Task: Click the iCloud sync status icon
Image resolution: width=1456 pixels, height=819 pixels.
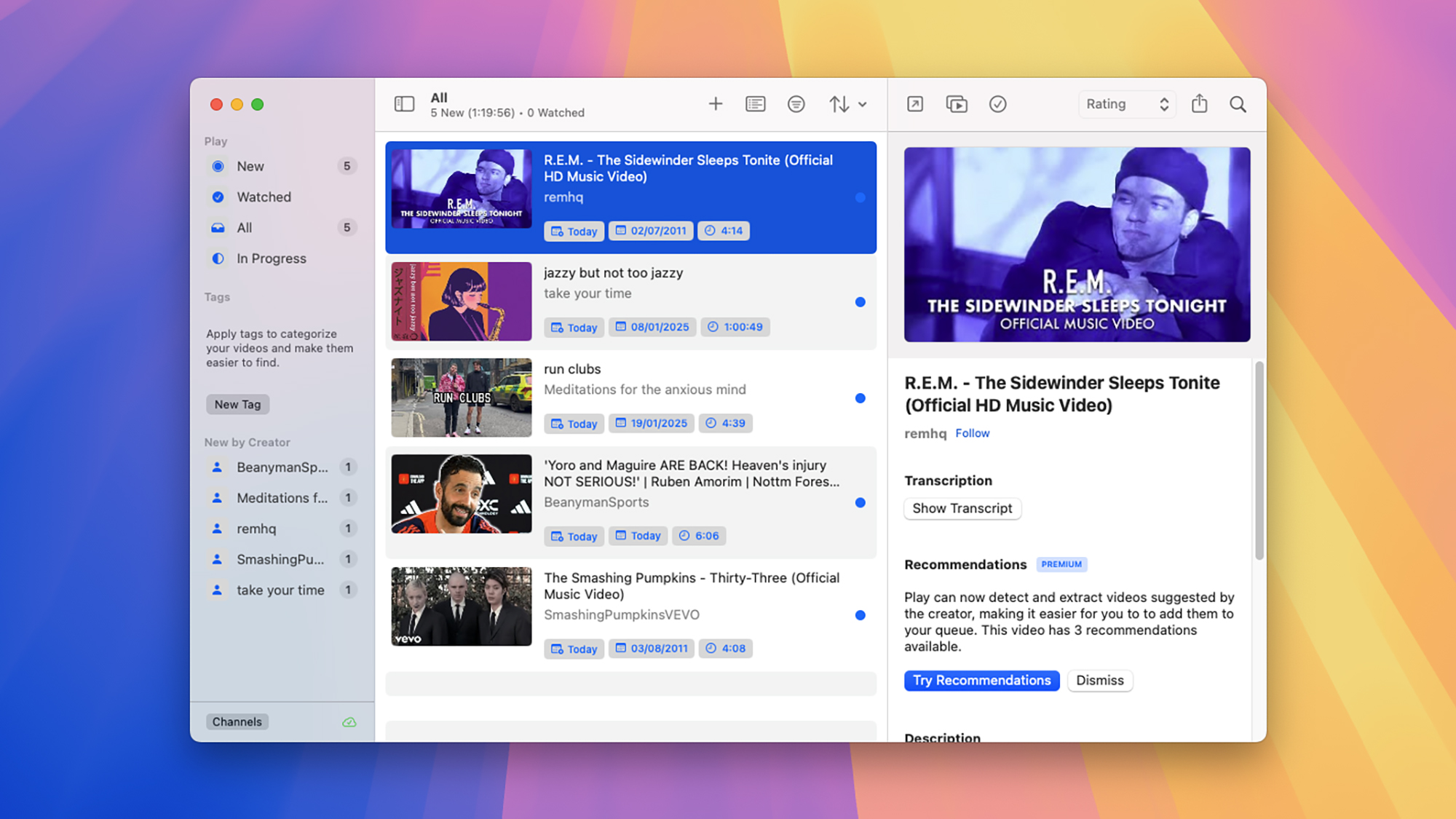Action: click(x=349, y=722)
